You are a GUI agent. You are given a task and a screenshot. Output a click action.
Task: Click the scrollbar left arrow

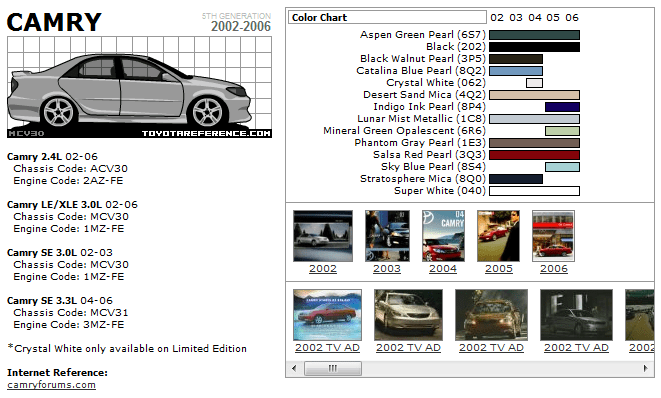coord(294,368)
